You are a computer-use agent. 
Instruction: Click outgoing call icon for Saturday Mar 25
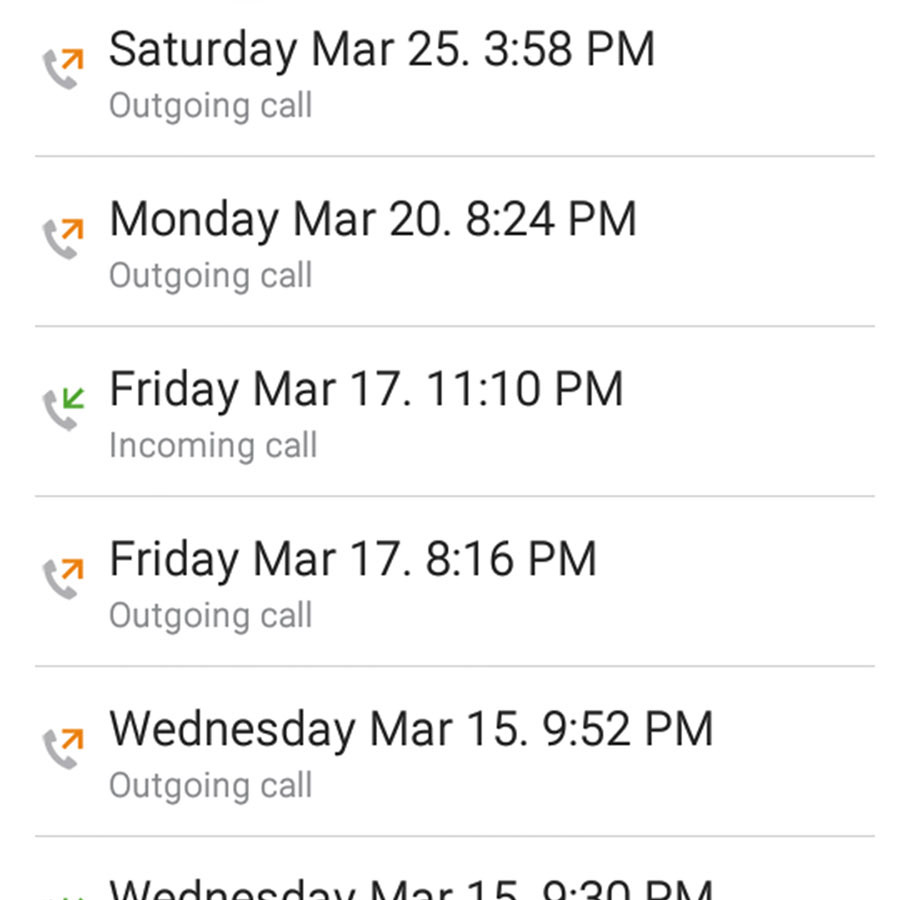click(x=63, y=70)
